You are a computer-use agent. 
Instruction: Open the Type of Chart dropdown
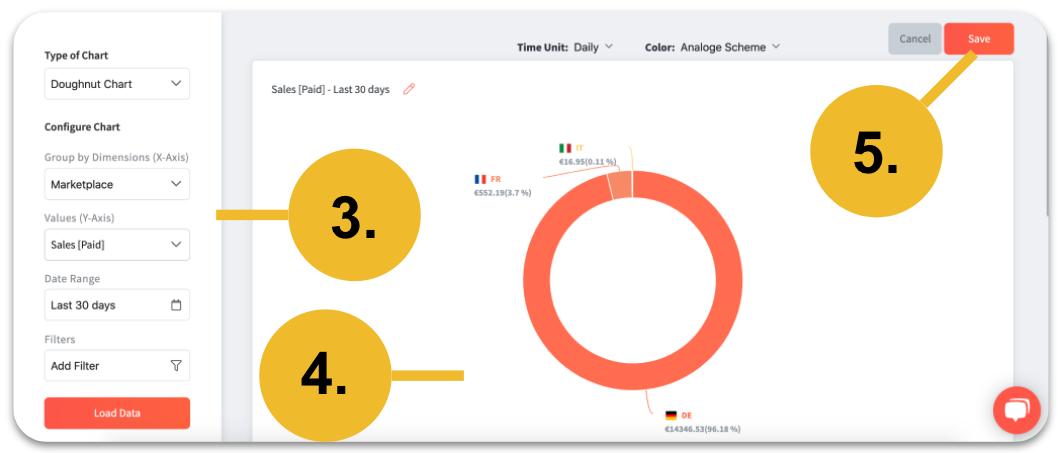(117, 84)
